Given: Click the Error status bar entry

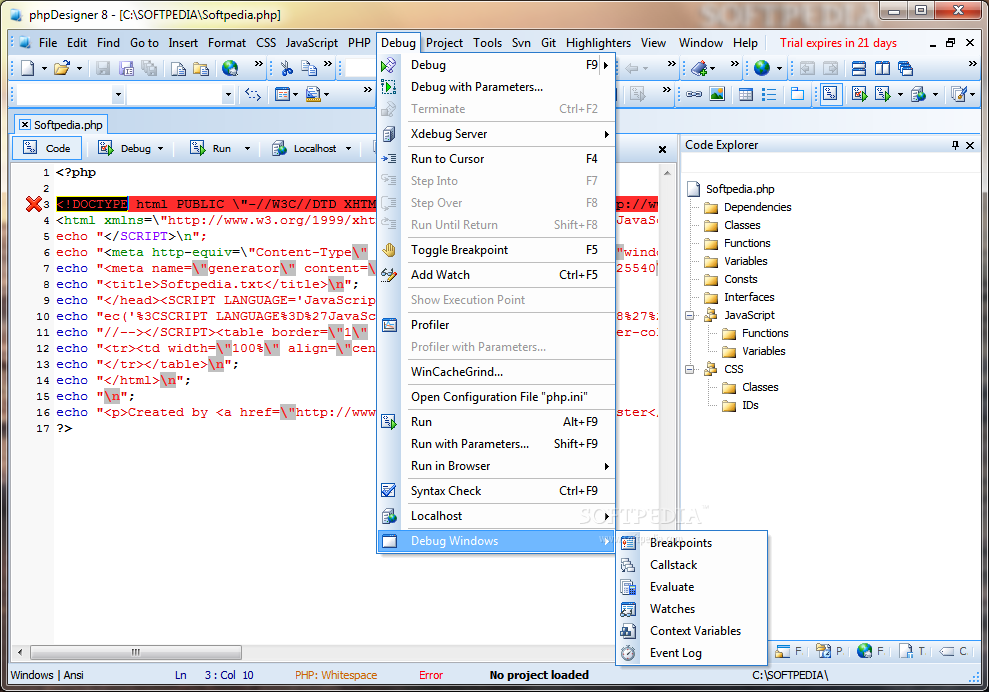Looking at the screenshot, I should (431, 675).
